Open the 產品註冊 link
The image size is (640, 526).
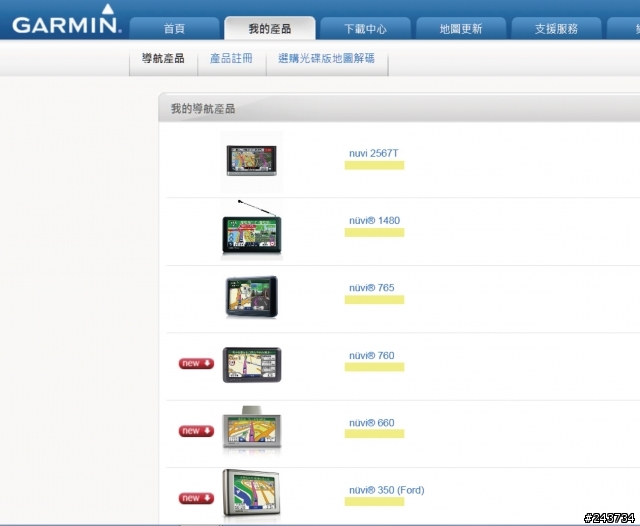[231, 58]
